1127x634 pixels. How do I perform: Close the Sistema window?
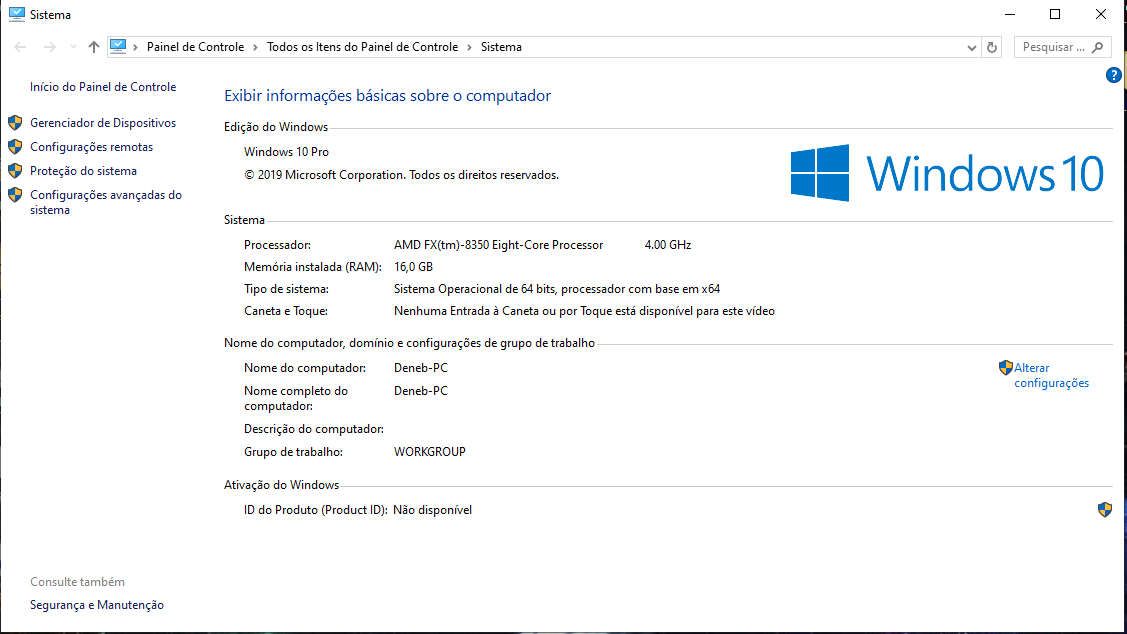click(1100, 14)
